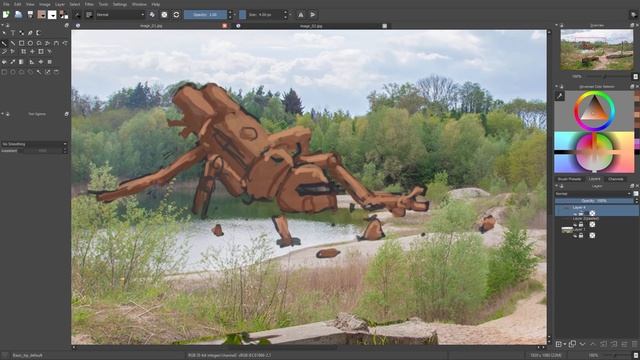This screenshot has height=360, width=640.
Task: Open the Layer menu
Action: (x=60, y=4)
